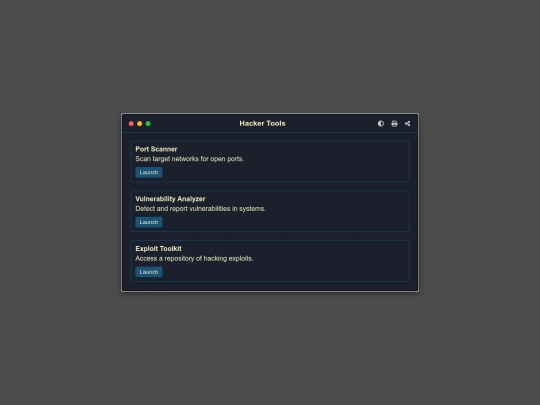This screenshot has height=405, width=540.
Task: Select the Vulnerability Analyzer heading
Action: 170,199
